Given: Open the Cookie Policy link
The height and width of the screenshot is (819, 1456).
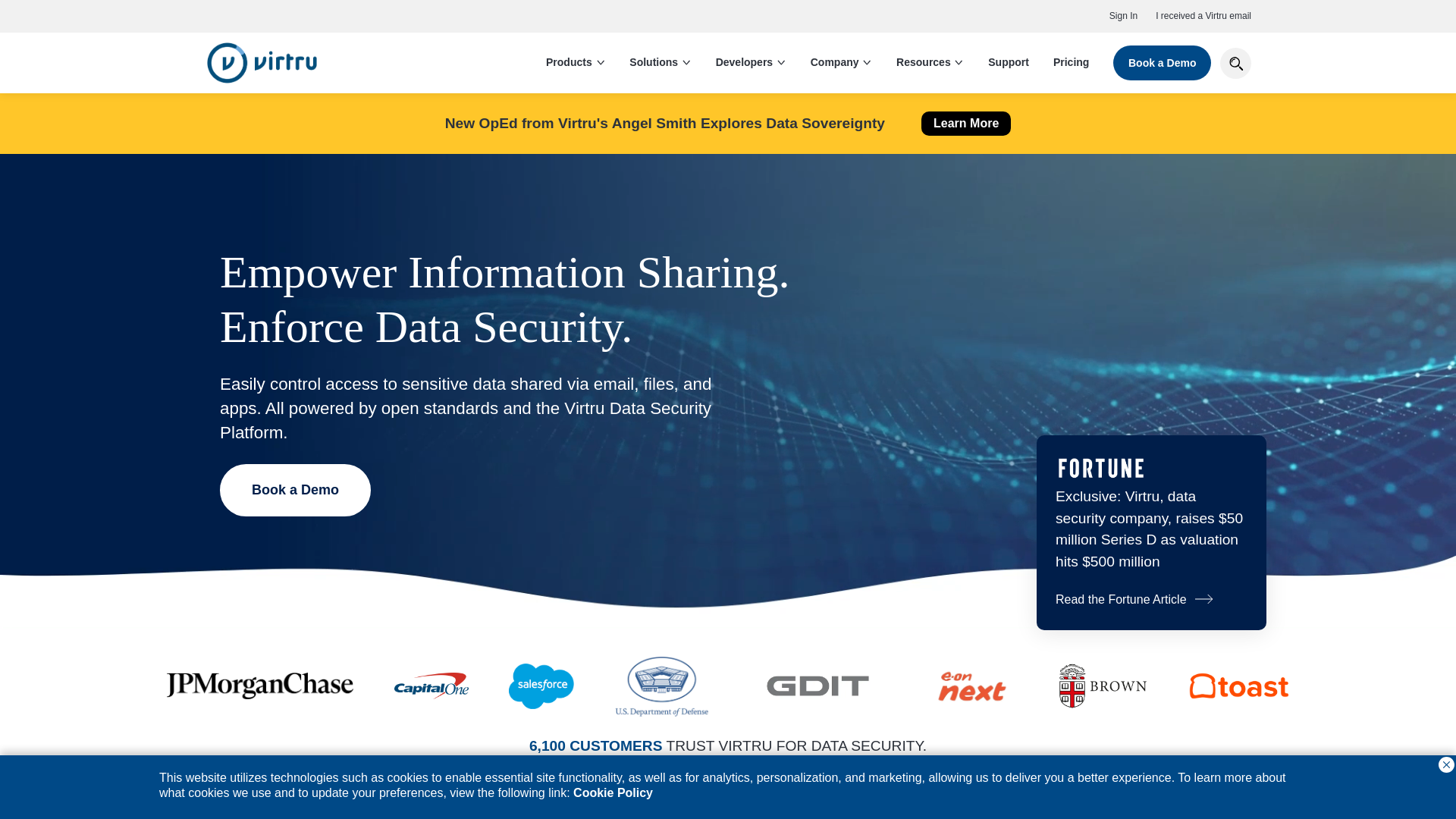Looking at the screenshot, I should pyautogui.click(x=613, y=793).
